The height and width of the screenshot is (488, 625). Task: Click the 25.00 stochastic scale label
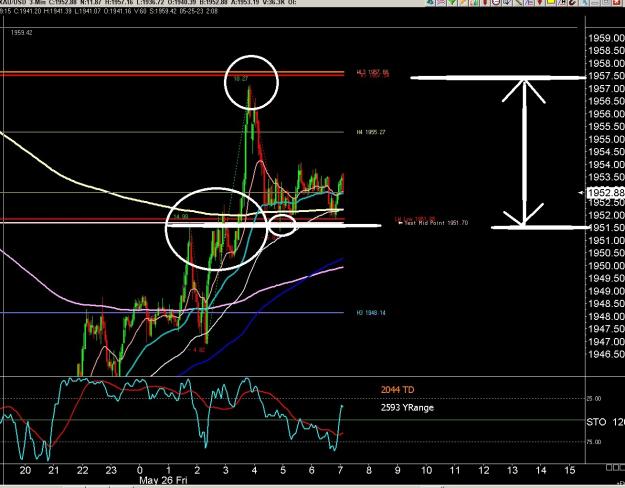(x=594, y=399)
